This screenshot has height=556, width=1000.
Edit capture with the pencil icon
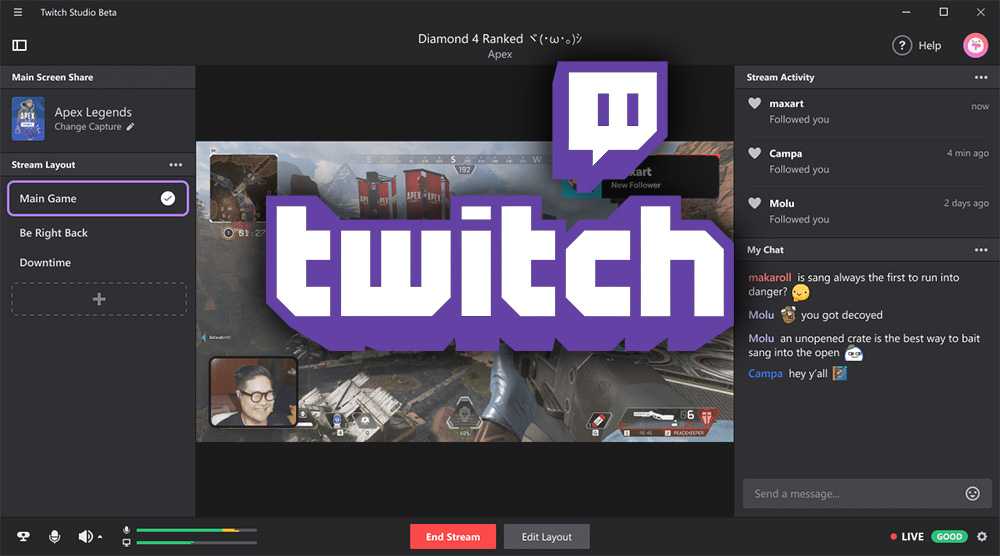click(130, 127)
